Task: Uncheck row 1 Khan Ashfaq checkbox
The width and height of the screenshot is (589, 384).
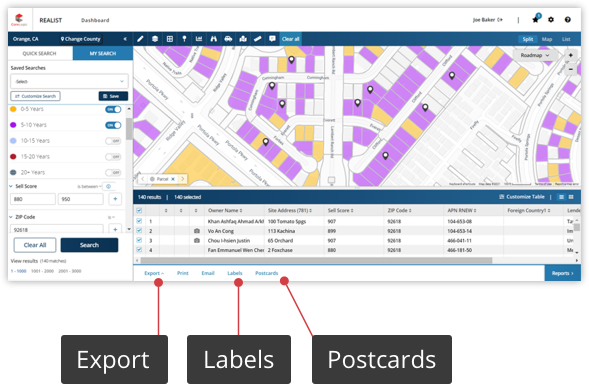Action: [139, 221]
